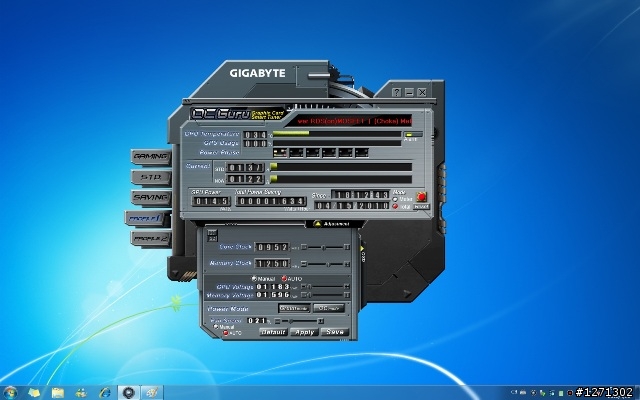Open Windows Explorer folder on taskbar
The width and height of the screenshot is (640, 400).
(58, 393)
